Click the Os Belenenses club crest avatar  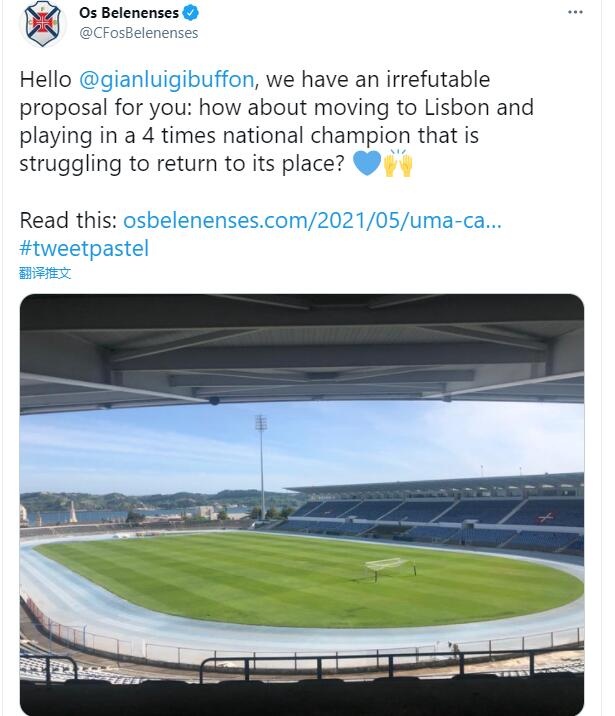click(x=41, y=23)
